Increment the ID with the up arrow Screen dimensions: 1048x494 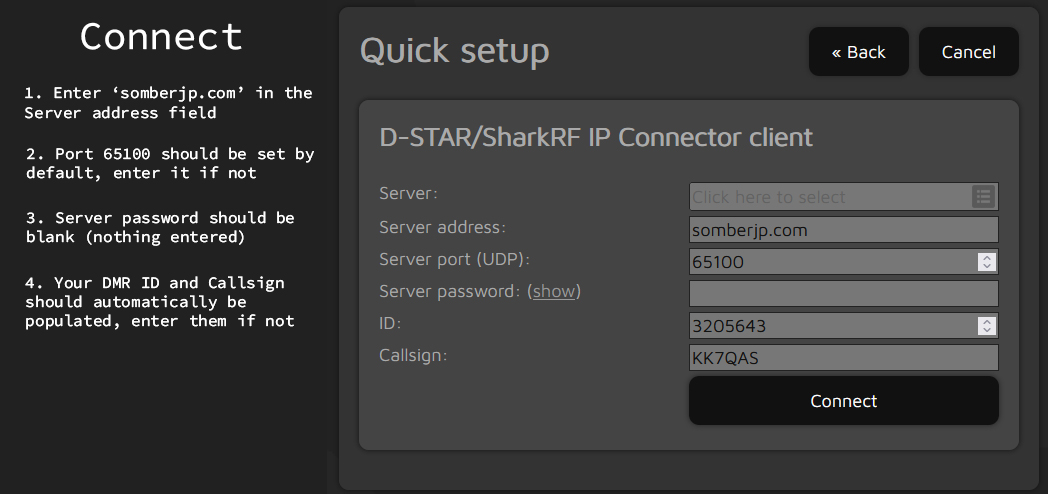pyautogui.click(x=987, y=321)
